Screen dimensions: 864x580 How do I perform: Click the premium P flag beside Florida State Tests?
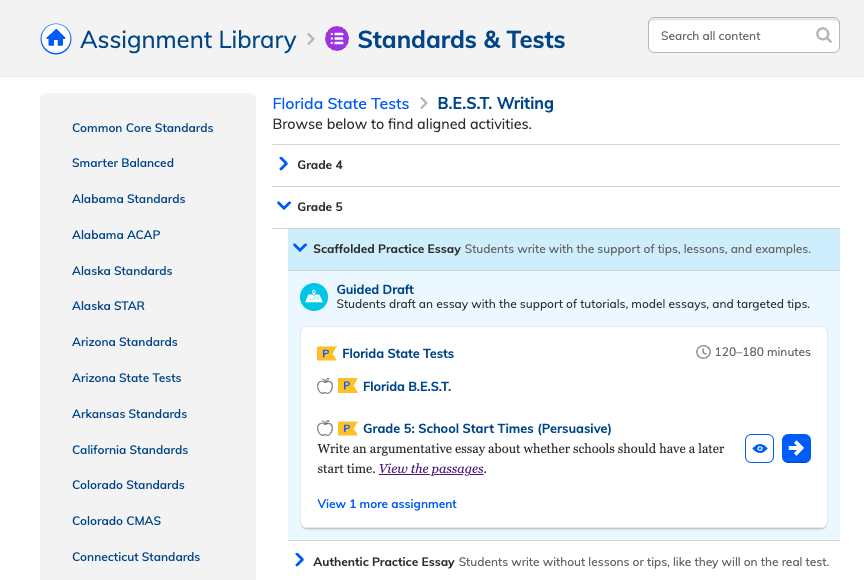[326, 354]
